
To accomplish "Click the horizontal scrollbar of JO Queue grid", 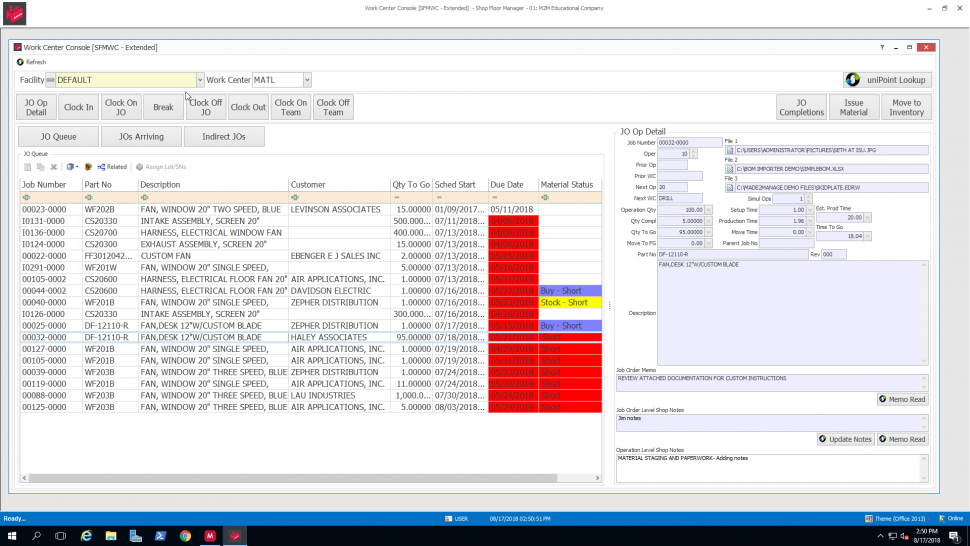I will click(293, 478).
